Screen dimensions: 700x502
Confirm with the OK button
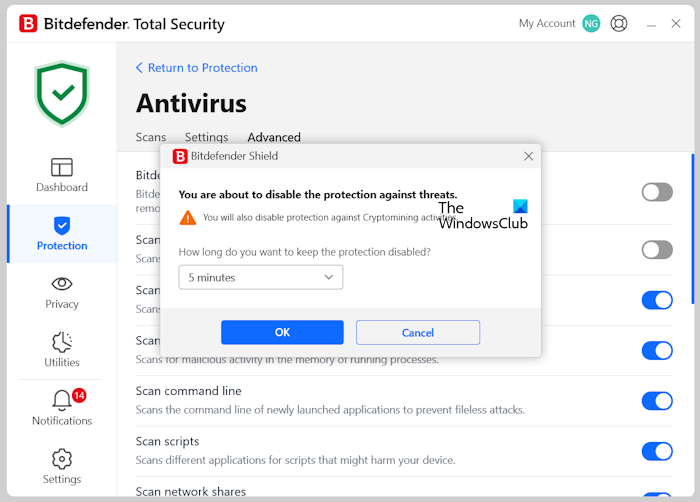pos(282,332)
